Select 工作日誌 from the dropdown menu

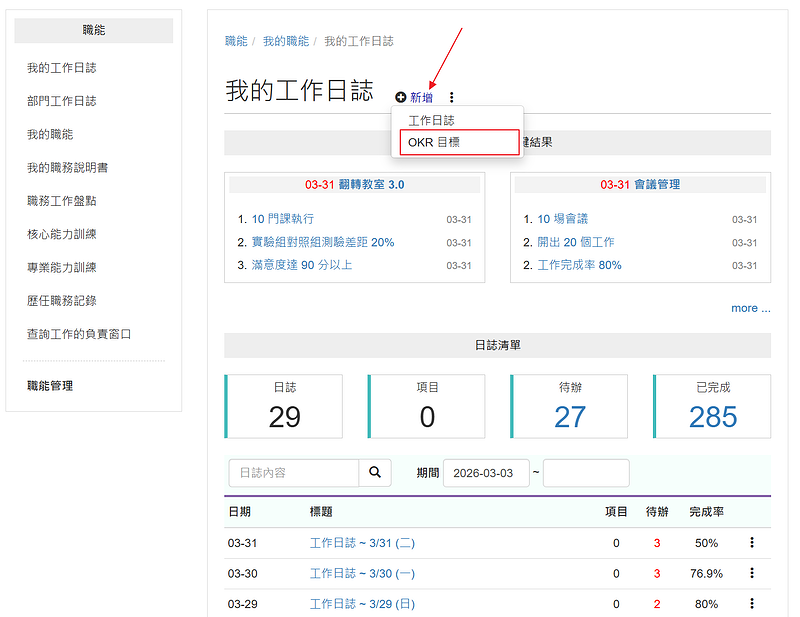click(431, 120)
